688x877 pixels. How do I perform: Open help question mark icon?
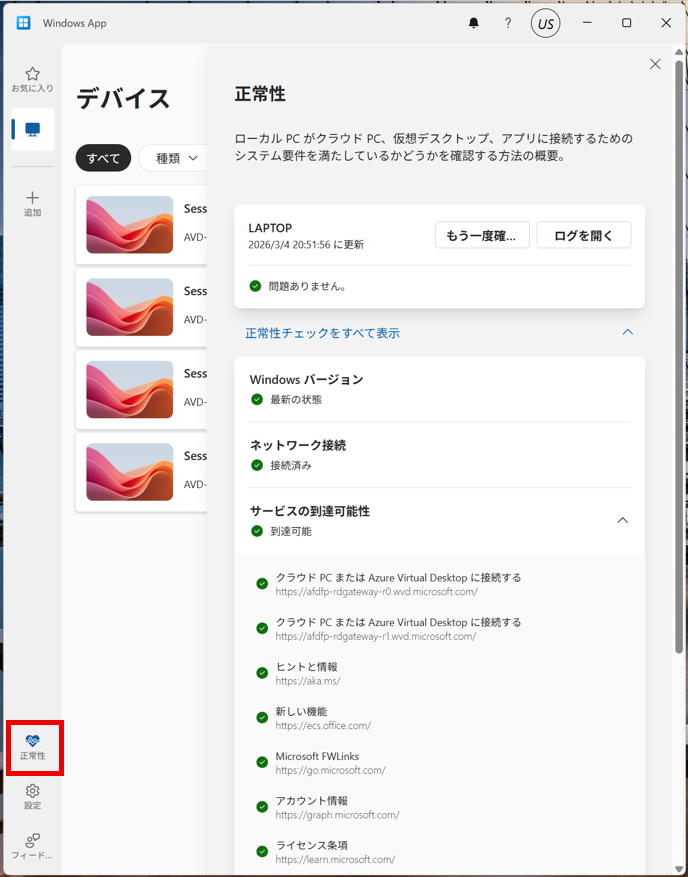508,23
